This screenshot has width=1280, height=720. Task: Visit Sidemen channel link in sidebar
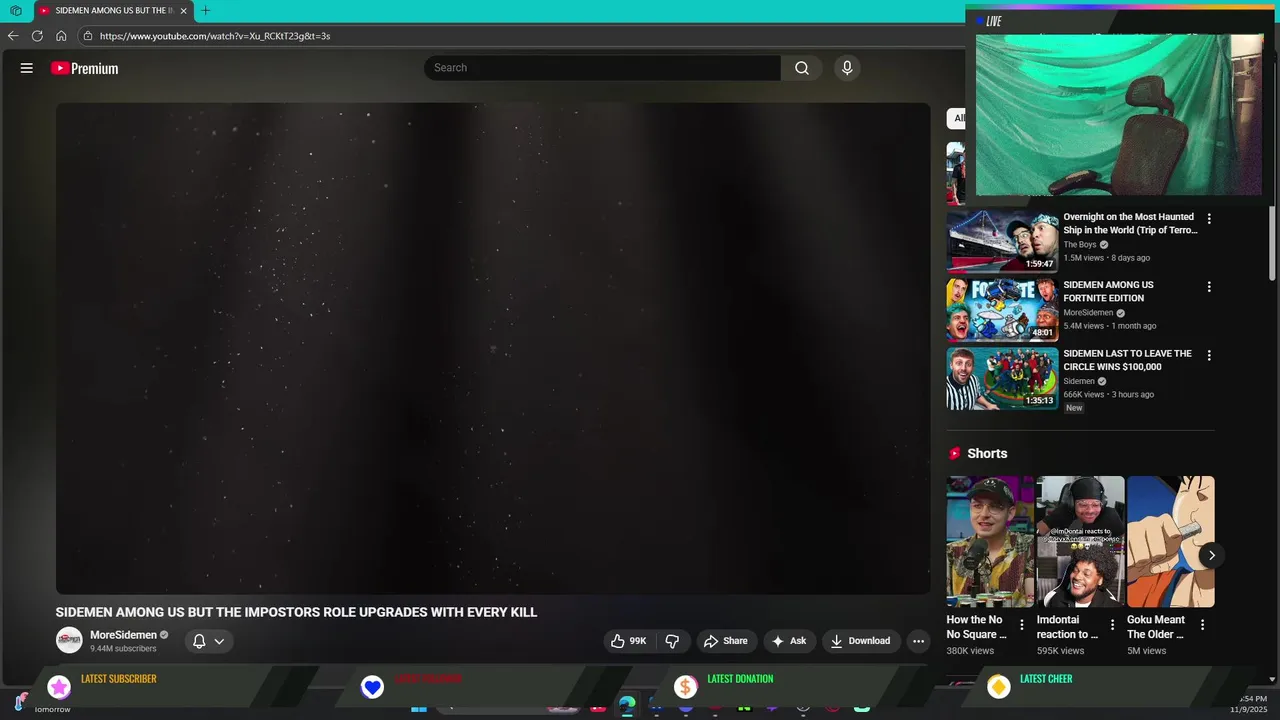1079,381
